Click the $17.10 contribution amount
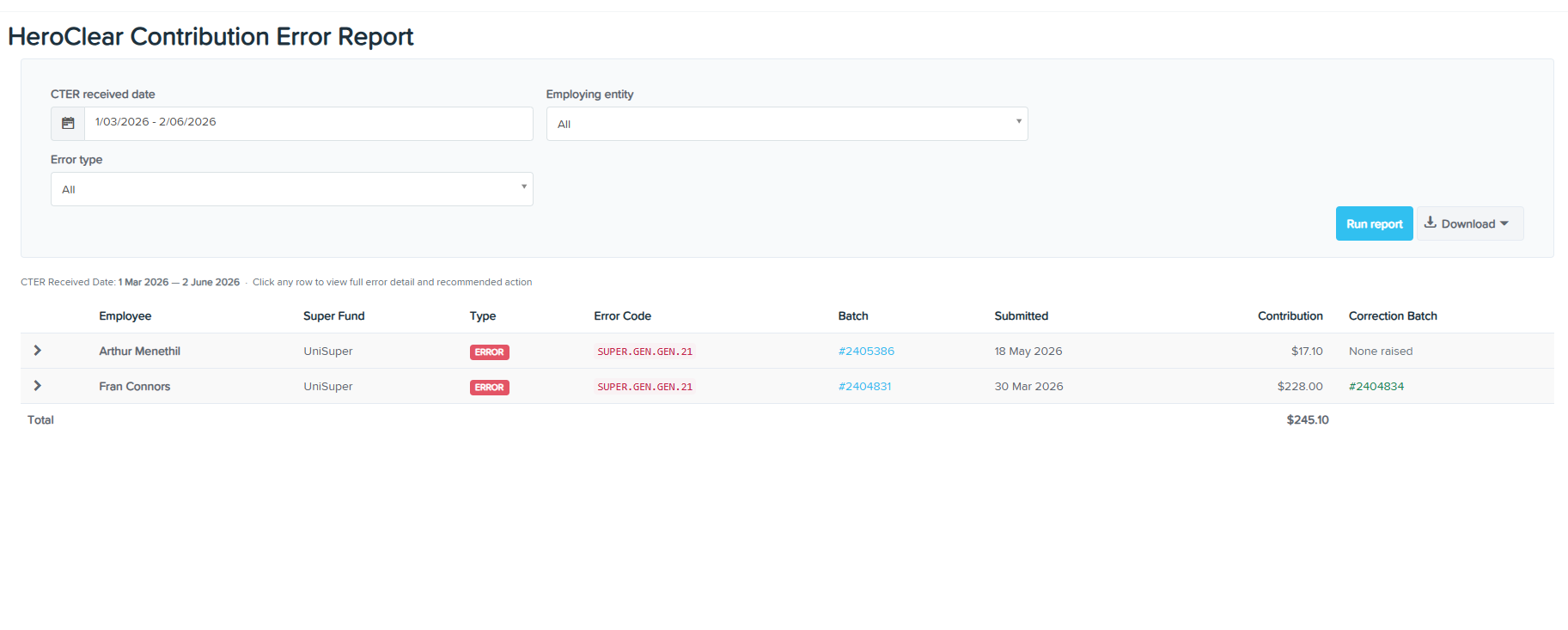 [x=1307, y=352]
